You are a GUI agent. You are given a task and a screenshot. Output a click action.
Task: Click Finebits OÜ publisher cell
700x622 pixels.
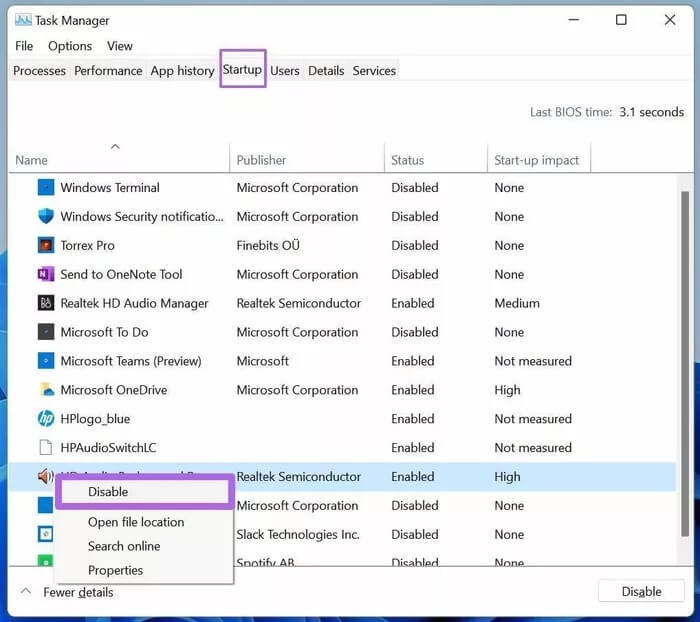pyautogui.click(x=268, y=246)
